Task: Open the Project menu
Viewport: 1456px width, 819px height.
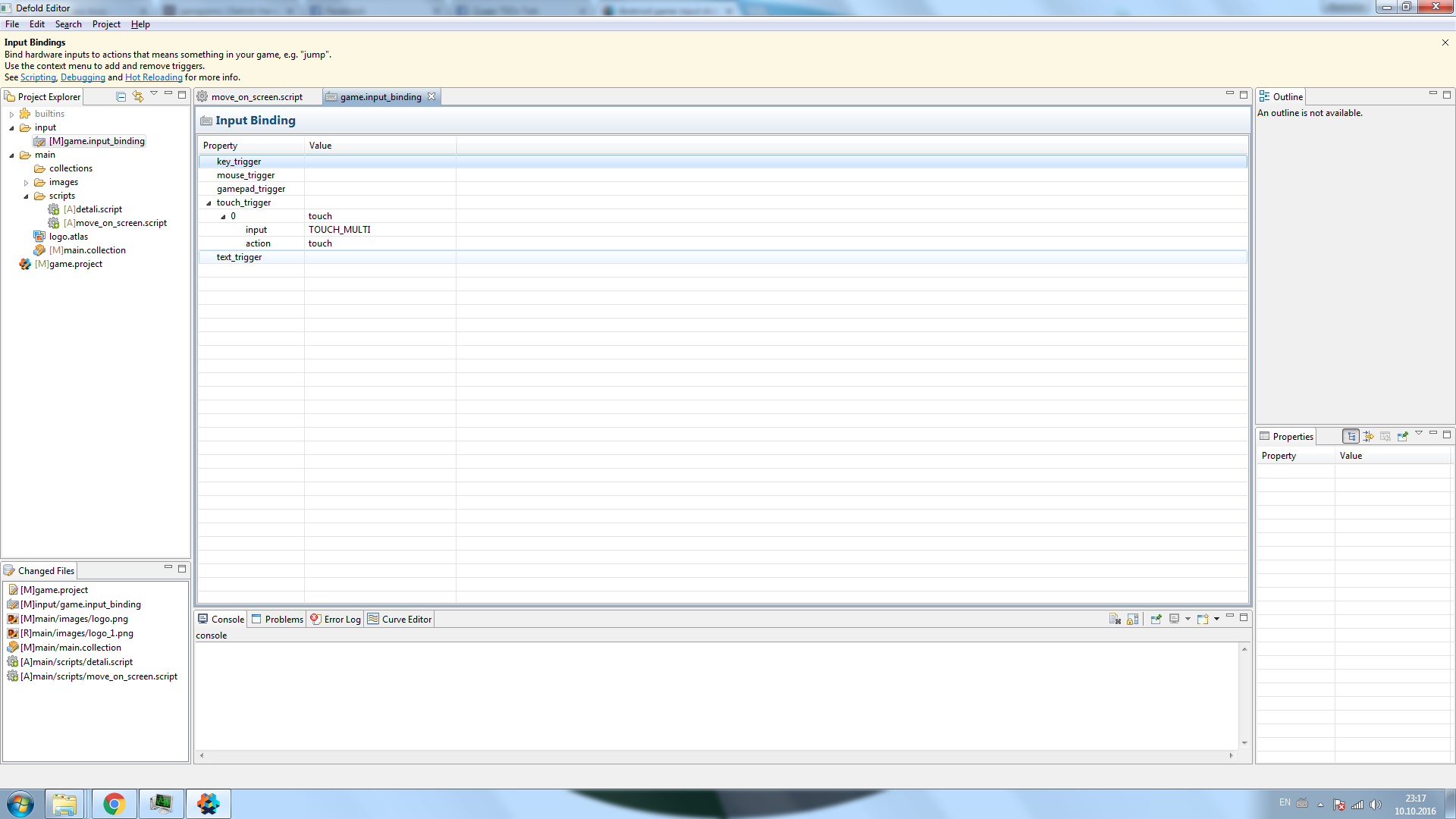Action: (x=106, y=24)
